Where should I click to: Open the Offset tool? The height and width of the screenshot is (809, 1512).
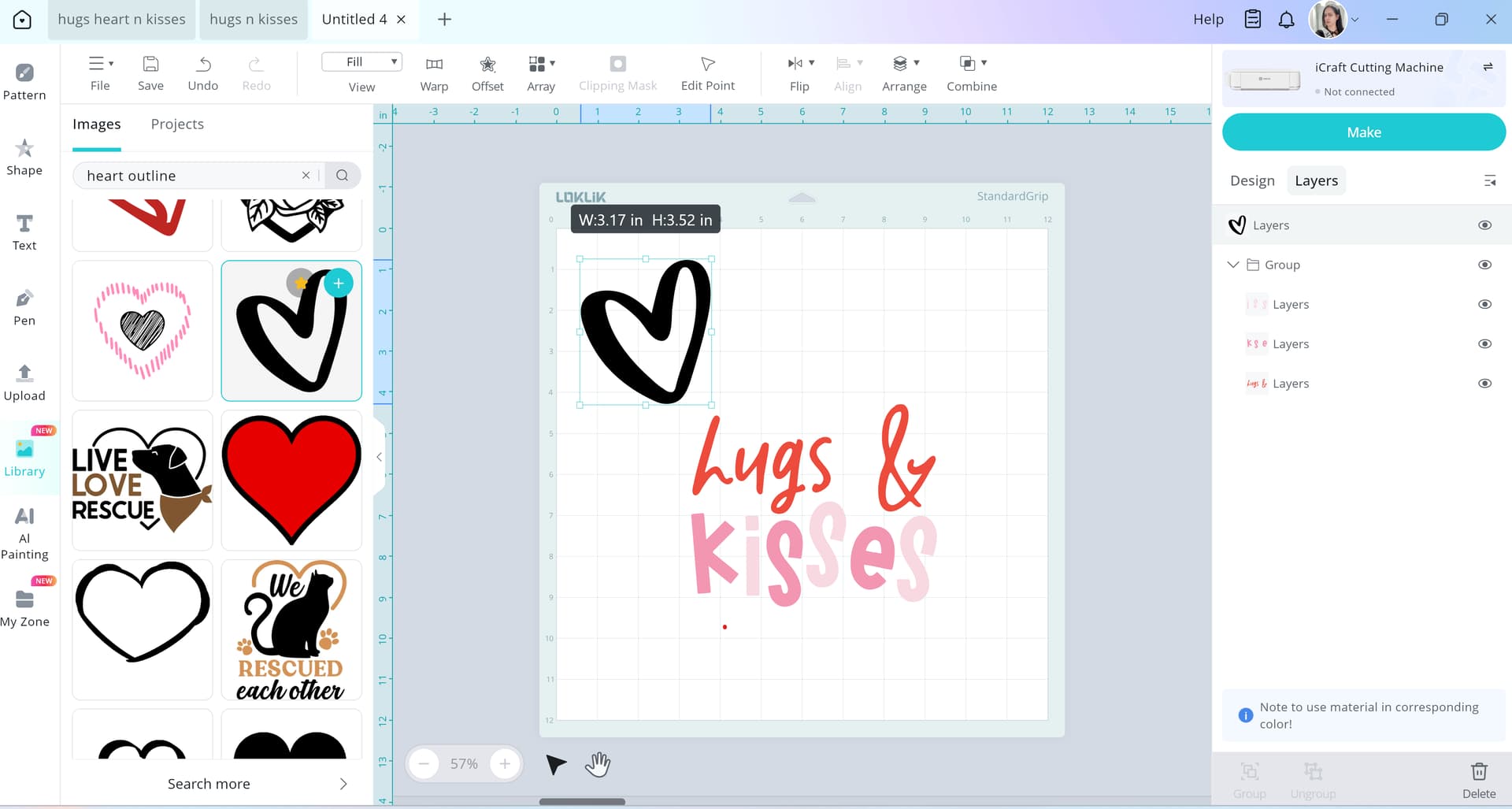tap(487, 72)
